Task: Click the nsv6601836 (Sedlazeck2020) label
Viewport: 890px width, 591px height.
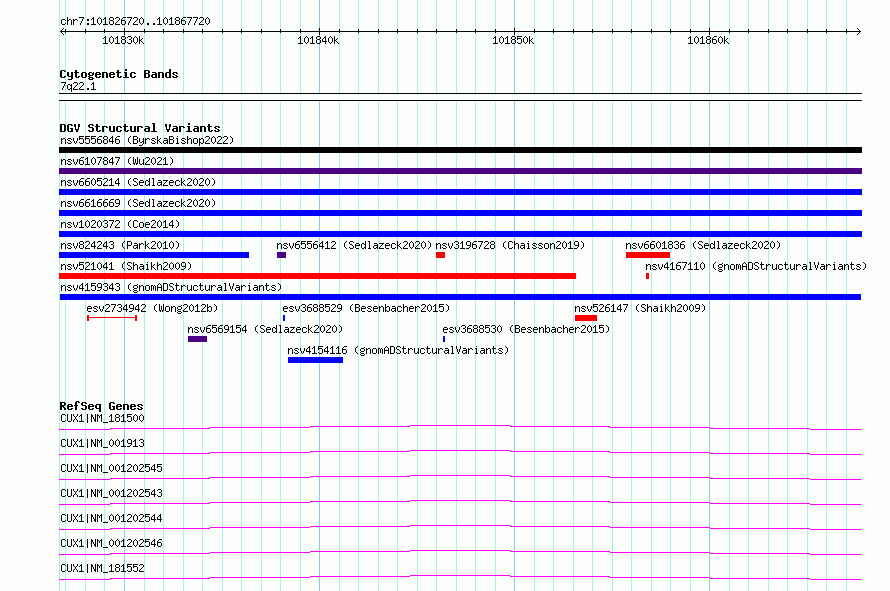Action: point(703,245)
